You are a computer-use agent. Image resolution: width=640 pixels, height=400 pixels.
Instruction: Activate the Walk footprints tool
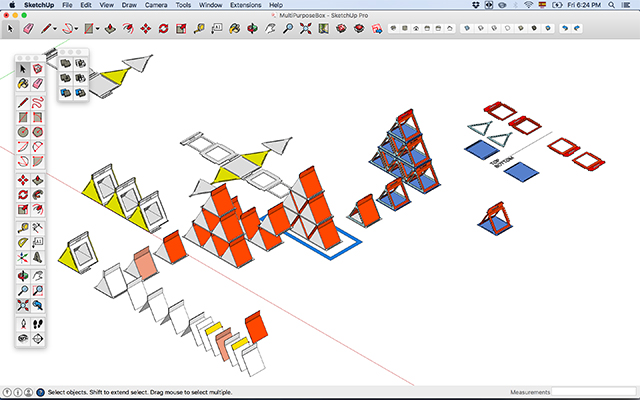pyautogui.click(x=38, y=324)
